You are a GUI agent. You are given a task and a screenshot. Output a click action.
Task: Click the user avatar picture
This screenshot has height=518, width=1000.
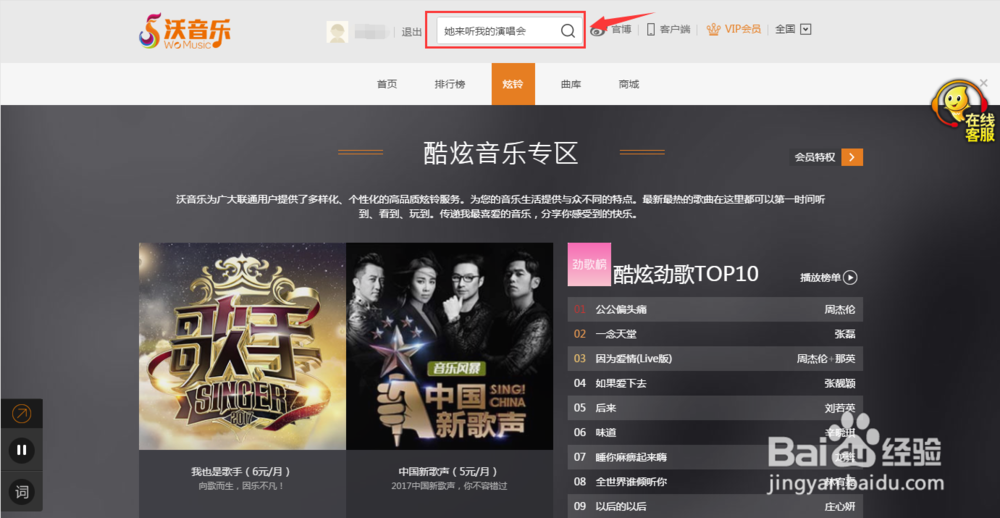[337, 31]
